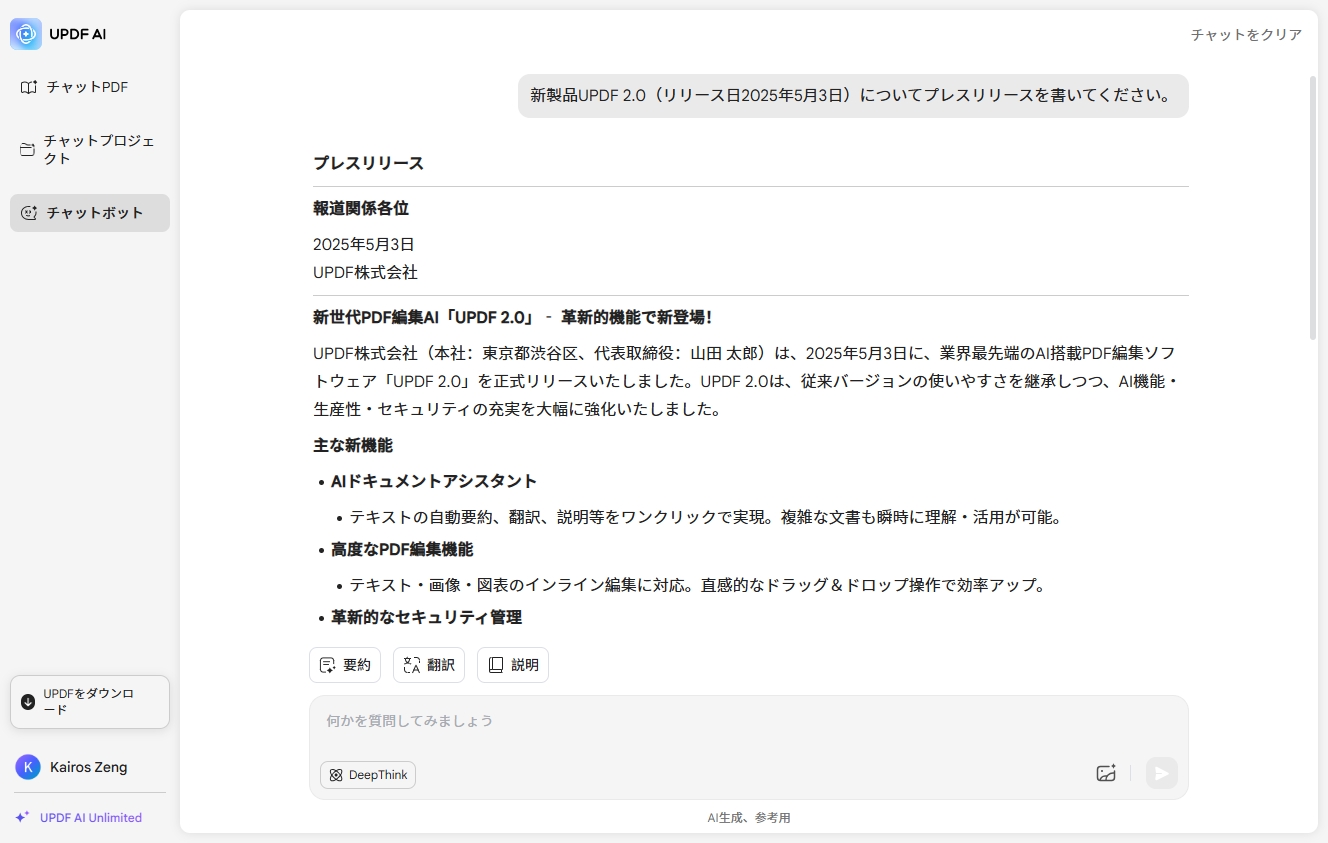
Task: Click the 報道関係各位 heading
Action: (x=361, y=208)
